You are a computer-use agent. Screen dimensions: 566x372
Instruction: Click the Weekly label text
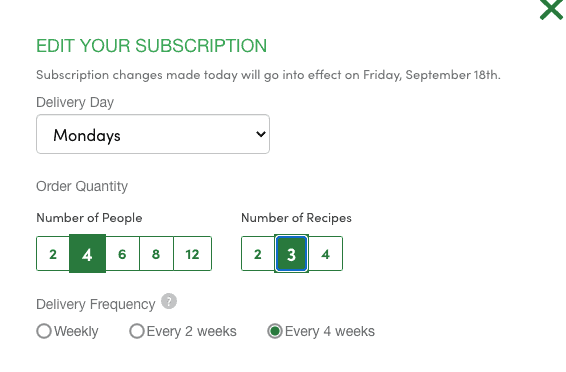tap(76, 331)
